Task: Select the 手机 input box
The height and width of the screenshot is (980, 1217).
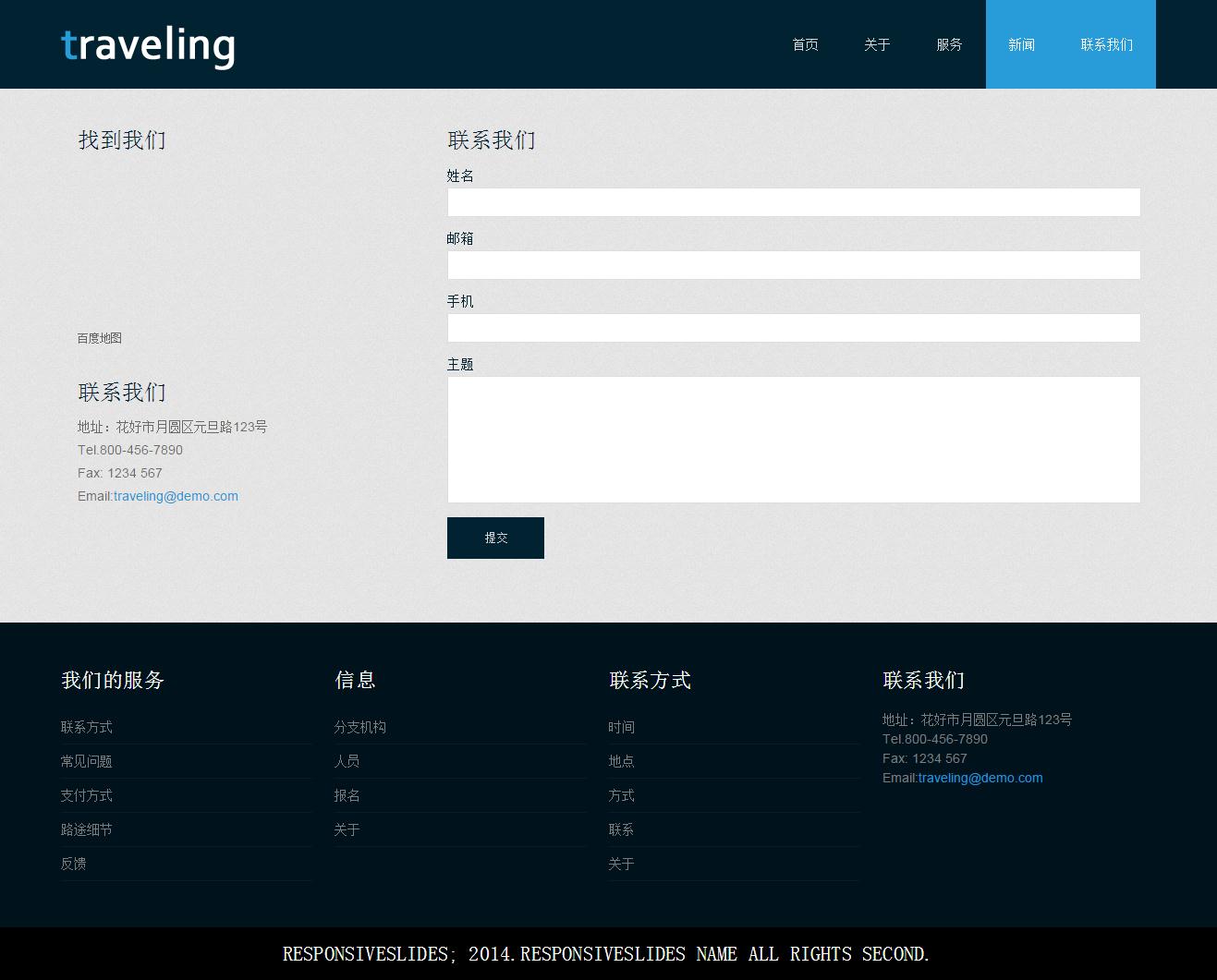Action: (793, 328)
